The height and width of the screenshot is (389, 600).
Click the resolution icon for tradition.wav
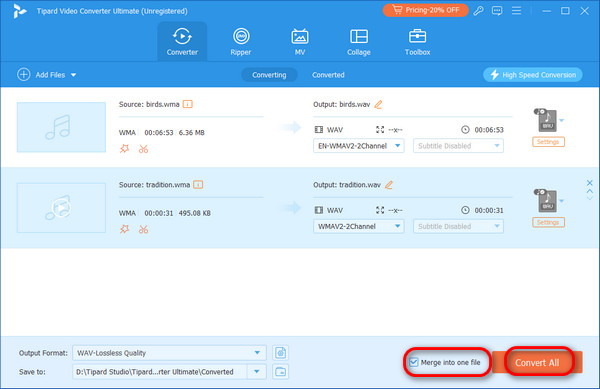tap(380, 210)
